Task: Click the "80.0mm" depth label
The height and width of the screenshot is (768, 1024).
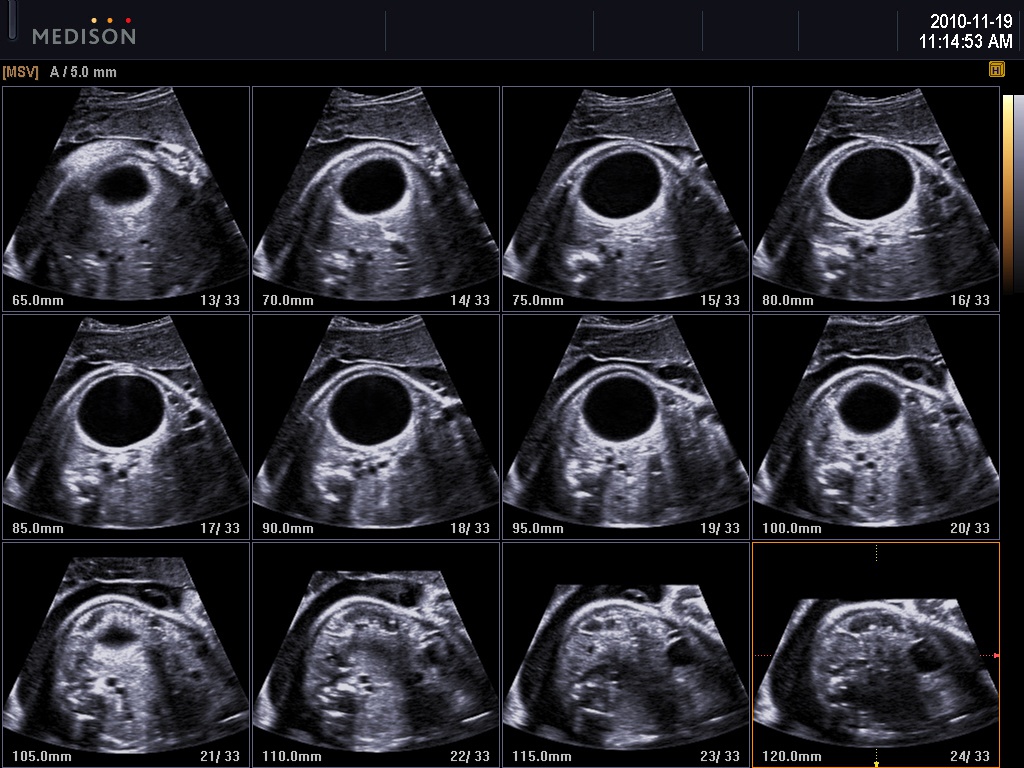Action: coord(788,300)
